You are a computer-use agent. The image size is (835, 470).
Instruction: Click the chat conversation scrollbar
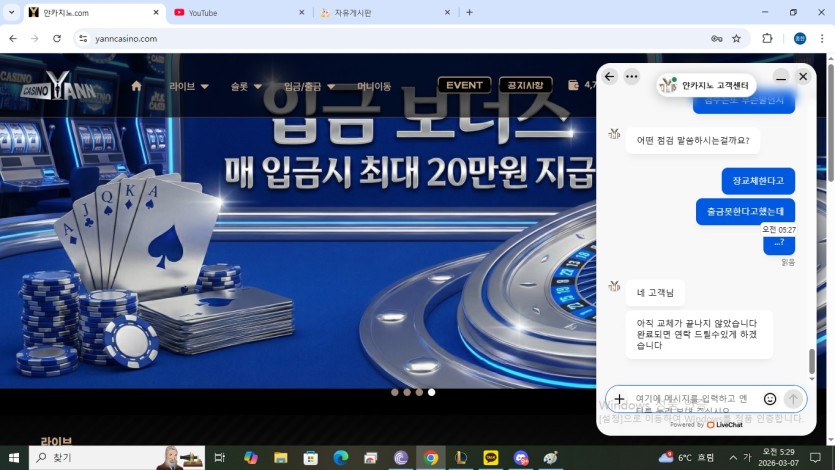[812, 361]
